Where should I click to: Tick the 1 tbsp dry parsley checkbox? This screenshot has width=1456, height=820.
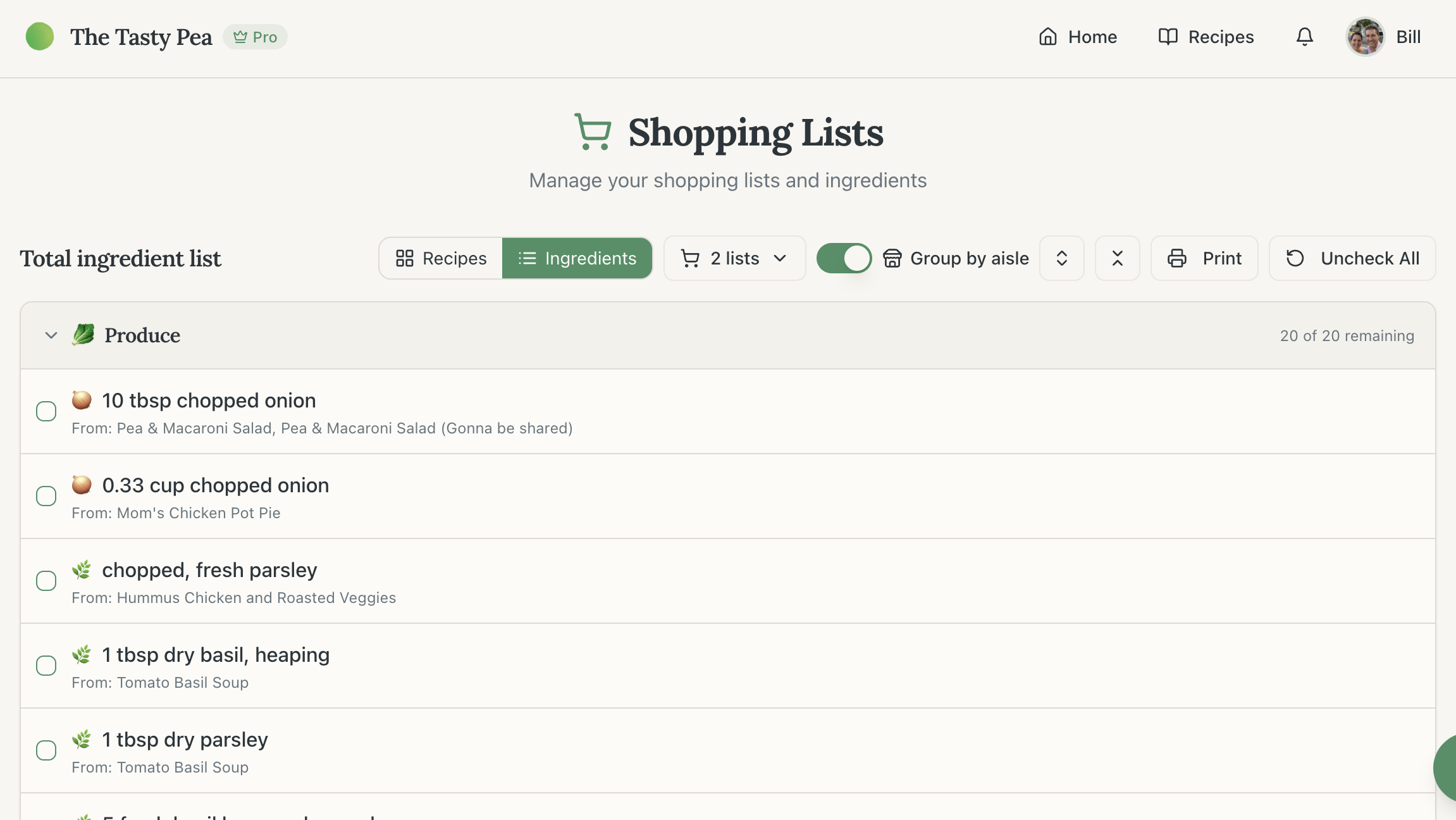[46, 750]
